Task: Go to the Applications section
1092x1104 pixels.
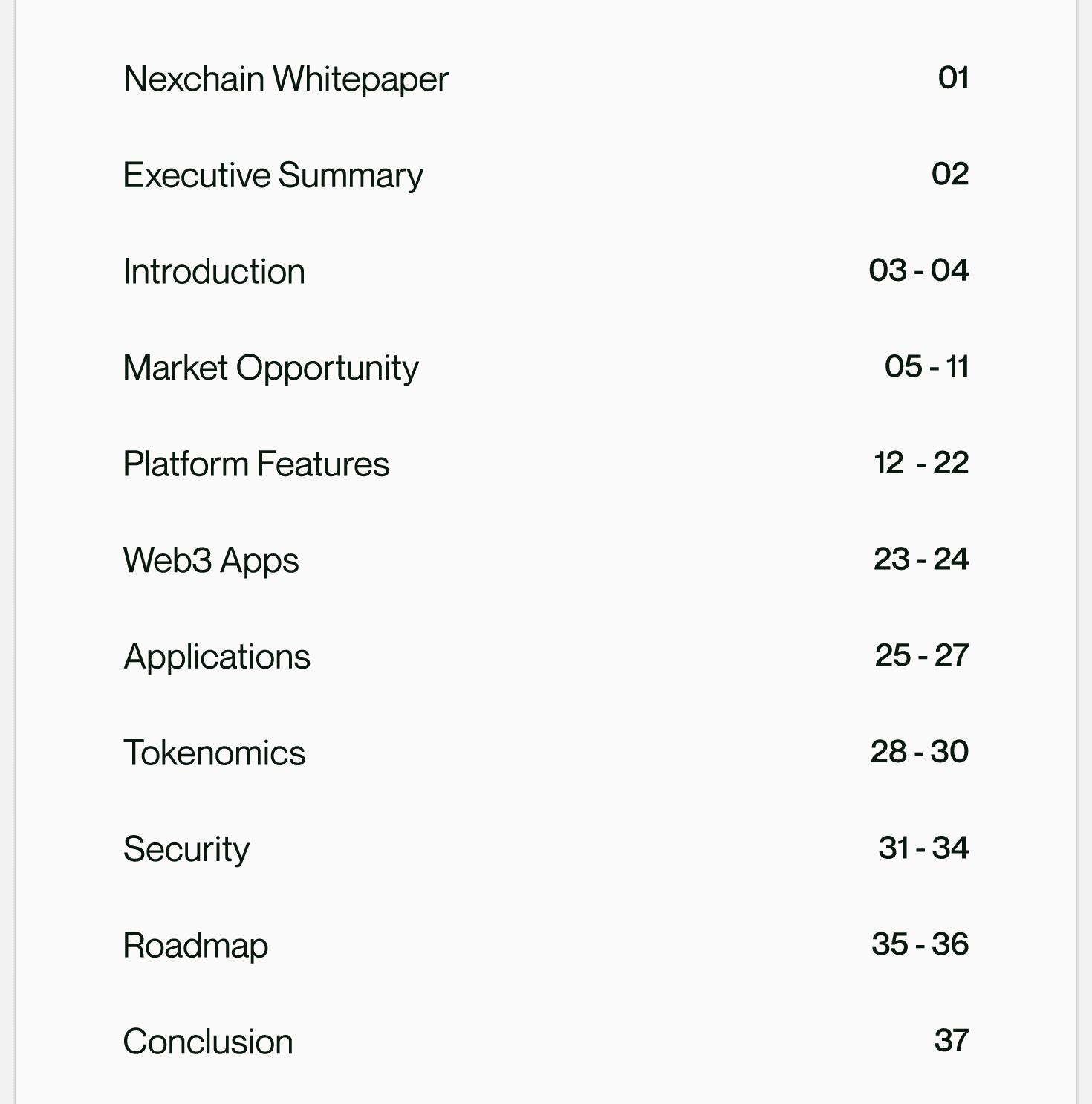Action: (x=217, y=657)
